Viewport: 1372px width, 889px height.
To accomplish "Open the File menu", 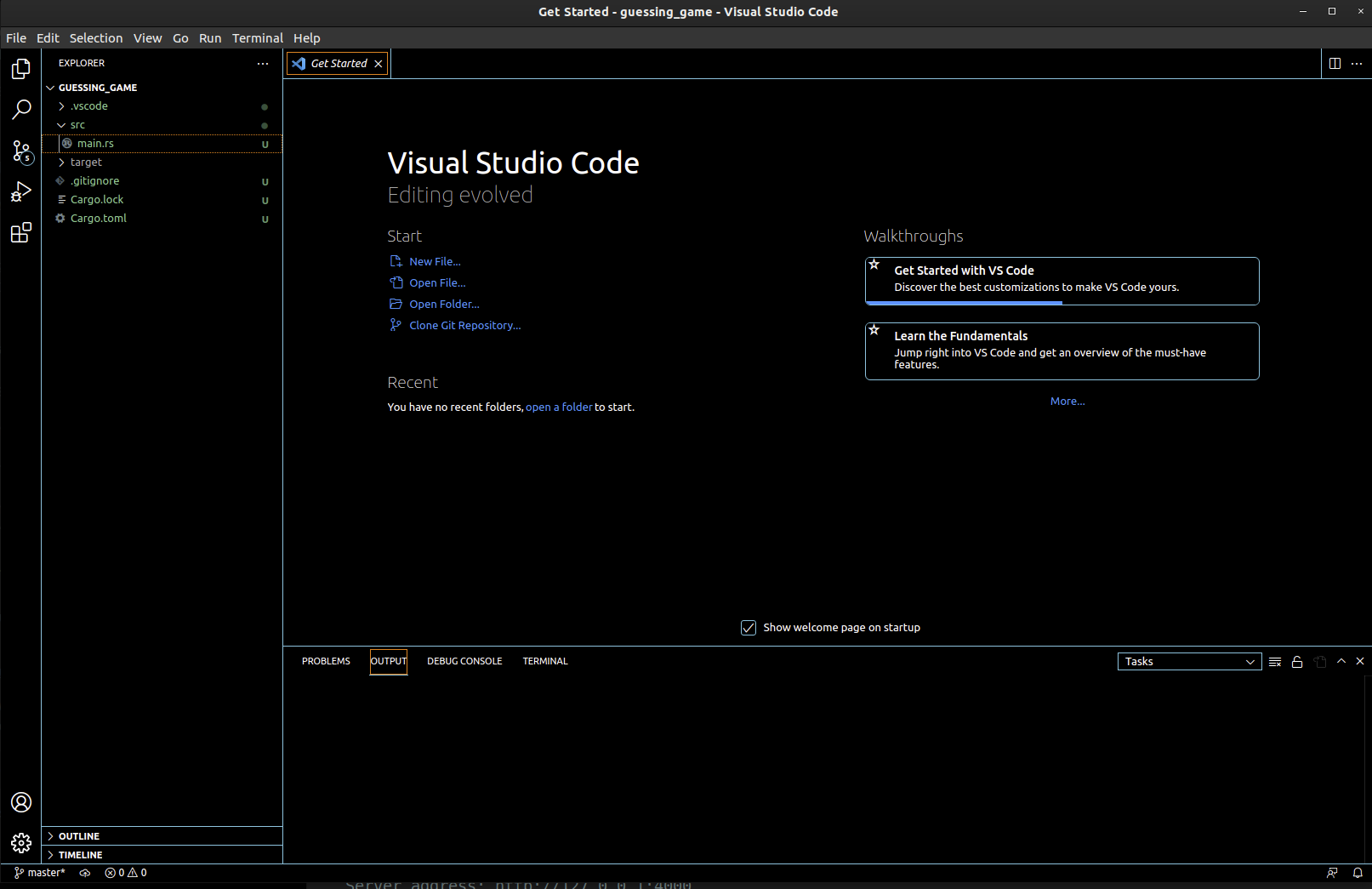I will (16, 38).
